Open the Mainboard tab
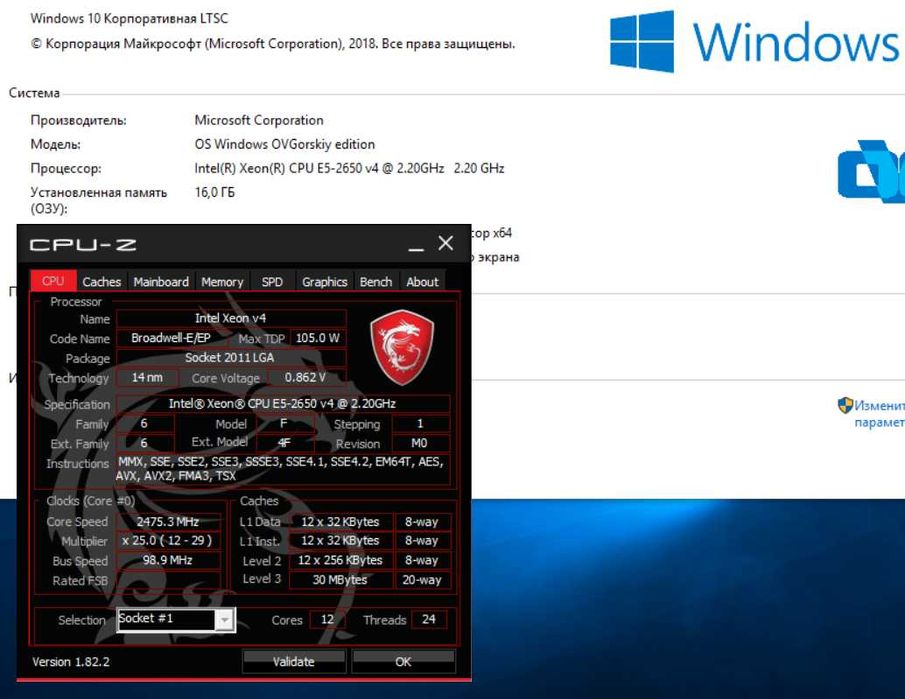Image resolution: width=905 pixels, height=699 pixels. click(x=161, y=282)
